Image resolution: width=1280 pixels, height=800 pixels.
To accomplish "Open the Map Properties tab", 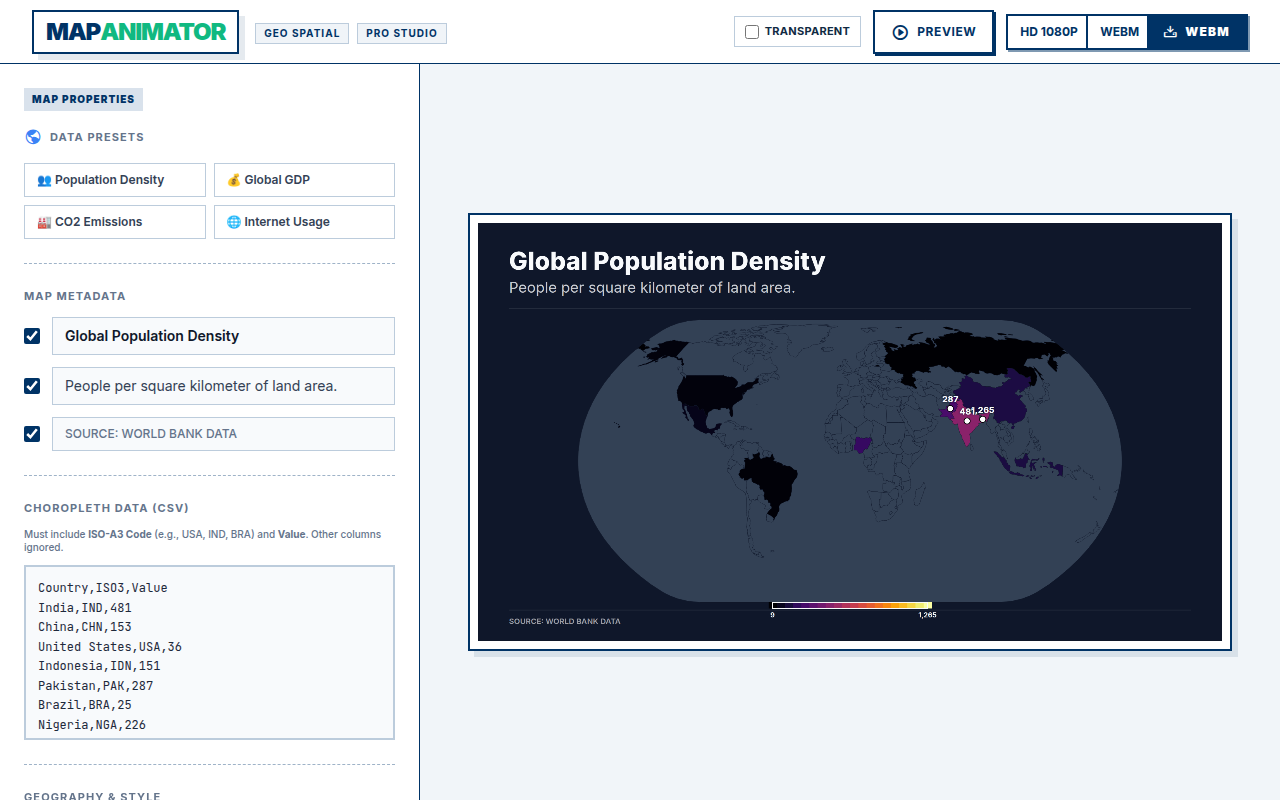I will click(x=83, y=99).
